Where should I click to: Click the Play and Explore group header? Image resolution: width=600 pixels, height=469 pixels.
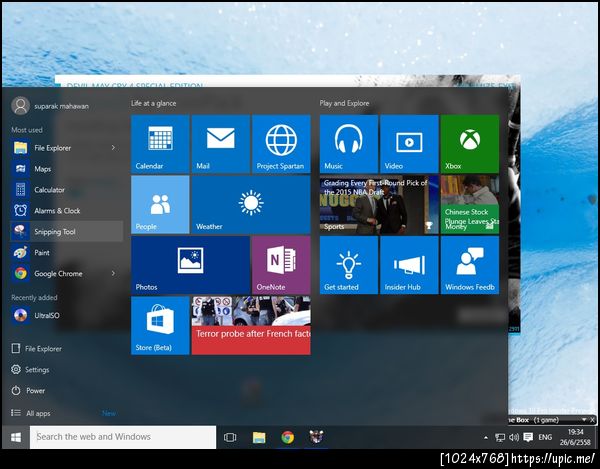click(344, 103)
